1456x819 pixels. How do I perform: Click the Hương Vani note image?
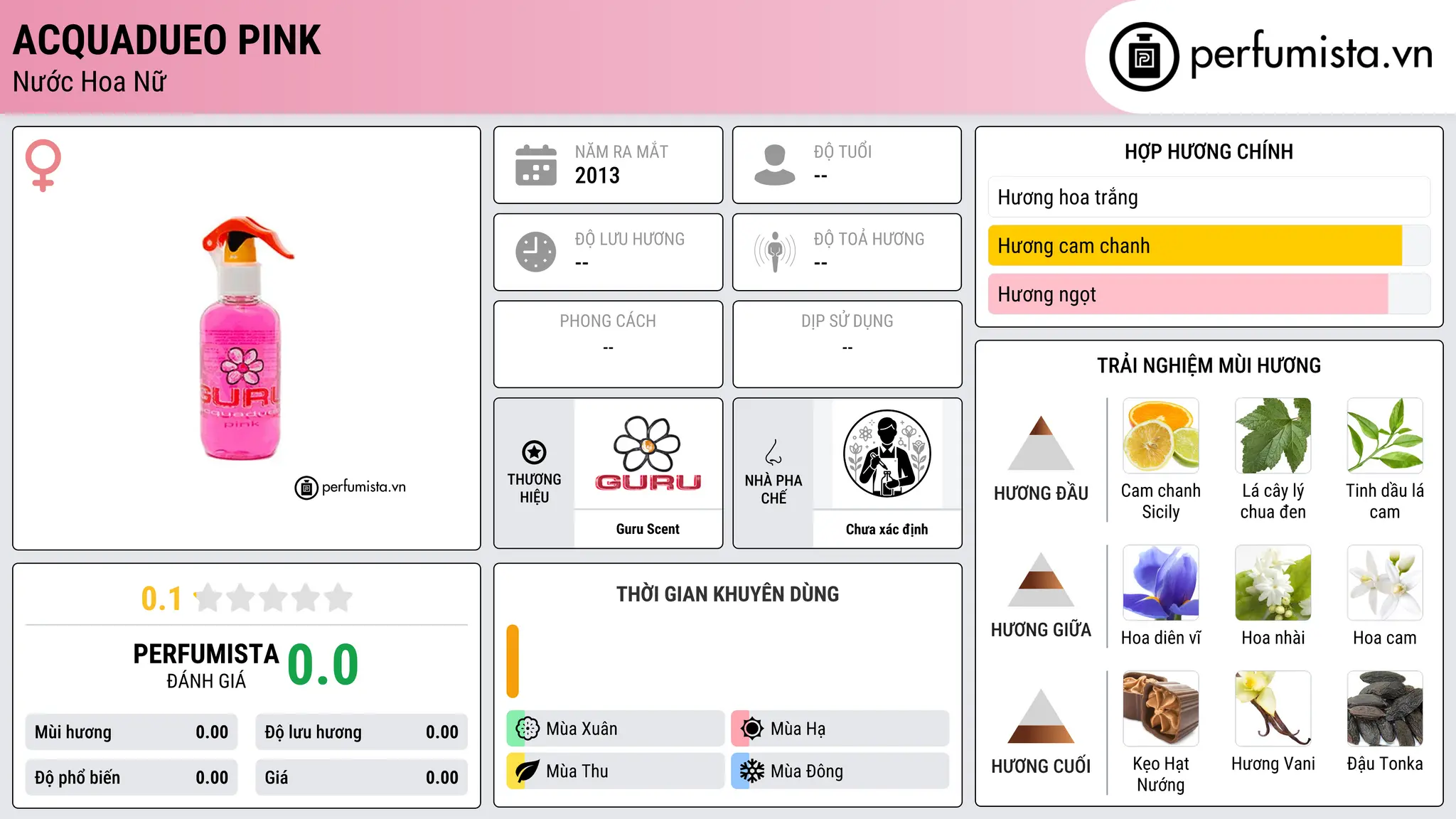point(1273,709)
